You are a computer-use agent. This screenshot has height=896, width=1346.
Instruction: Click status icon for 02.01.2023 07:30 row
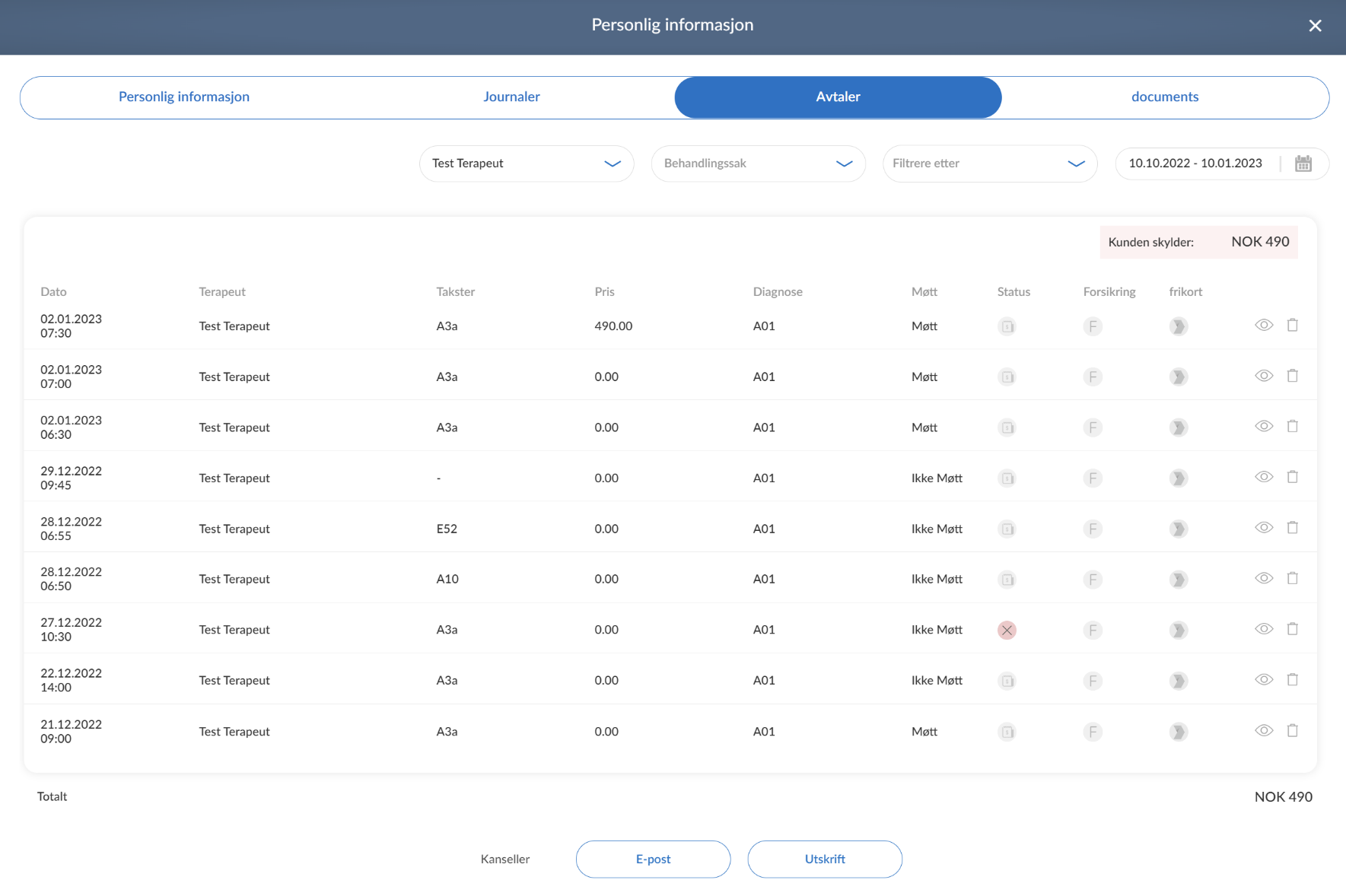(1007, 326)
